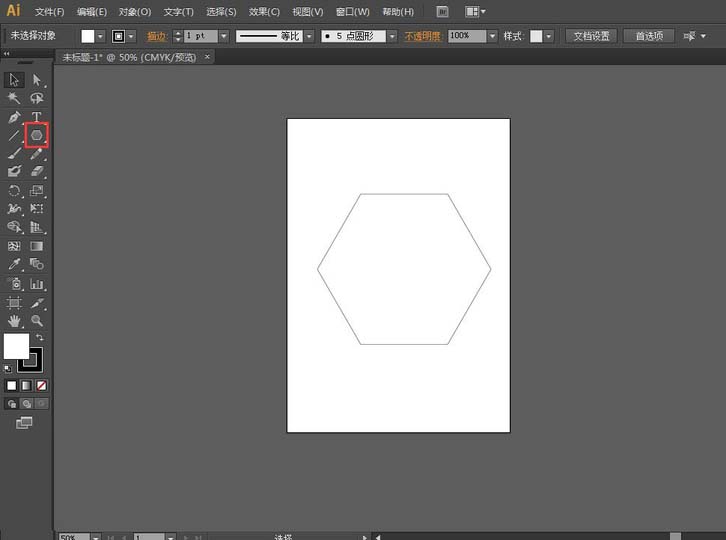Screen dimensions: 726x540
Task: Expand the opacity 100% dropdown
Action: [x=493, y=36]
